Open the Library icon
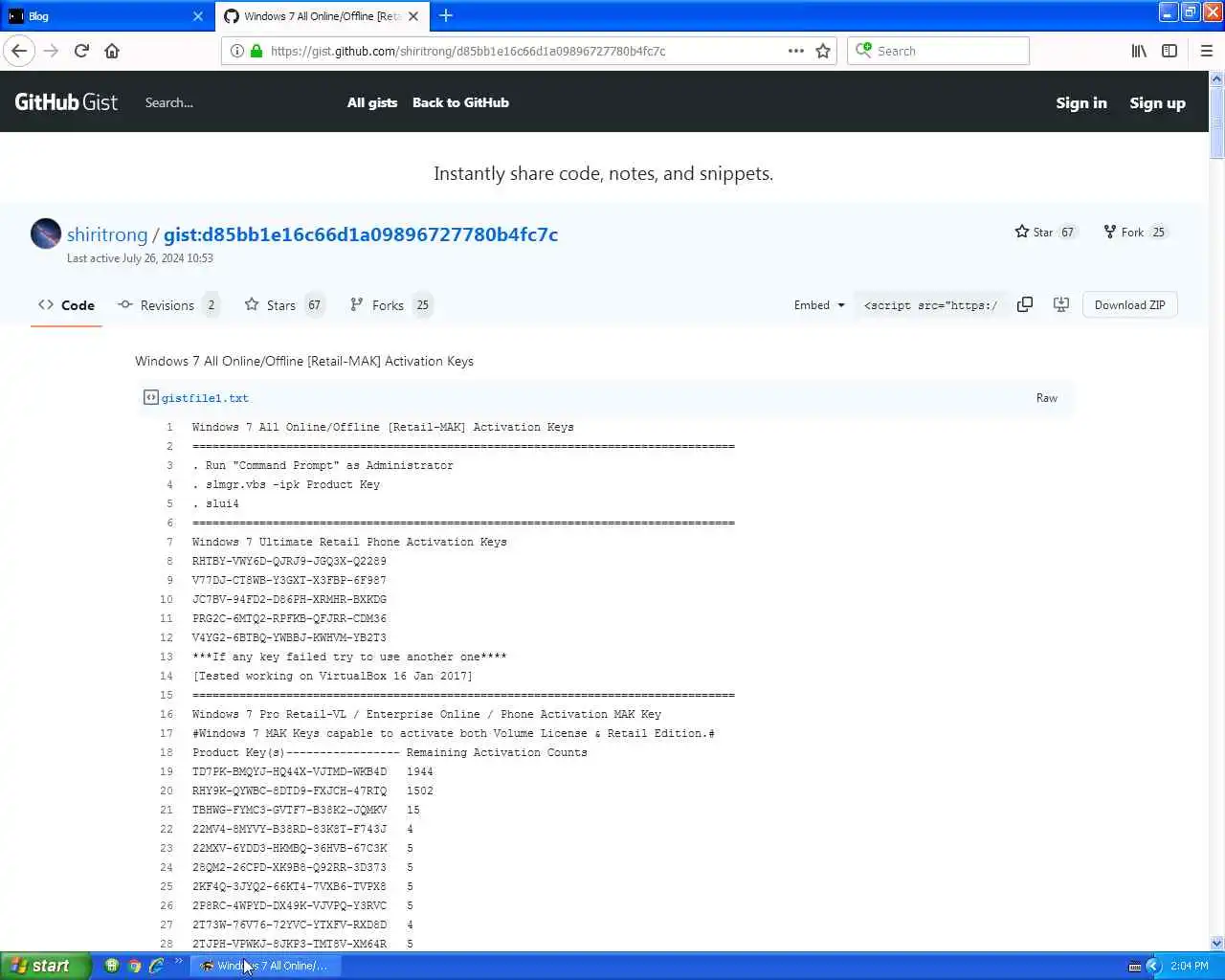1225x980 pixels. (x=1139, y=51)
